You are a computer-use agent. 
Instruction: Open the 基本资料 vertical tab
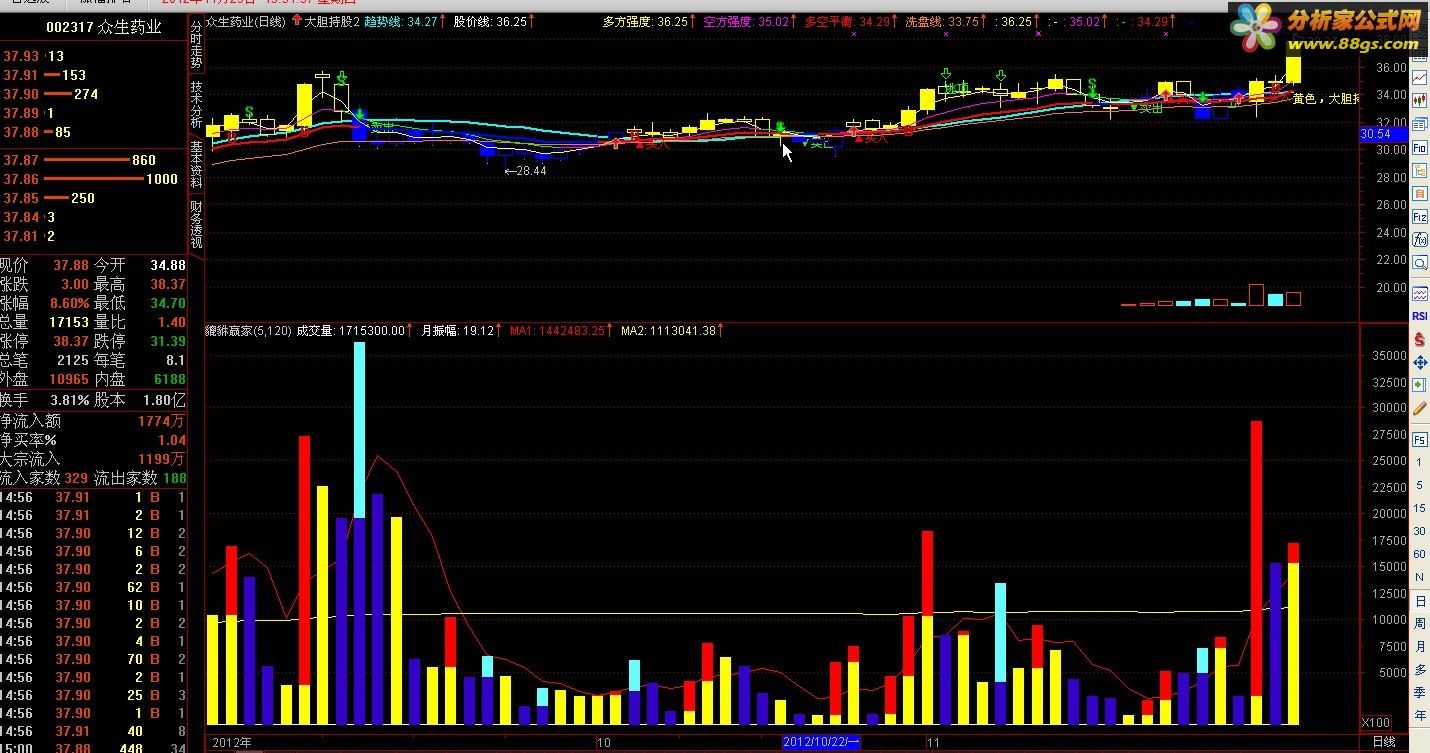196,164
